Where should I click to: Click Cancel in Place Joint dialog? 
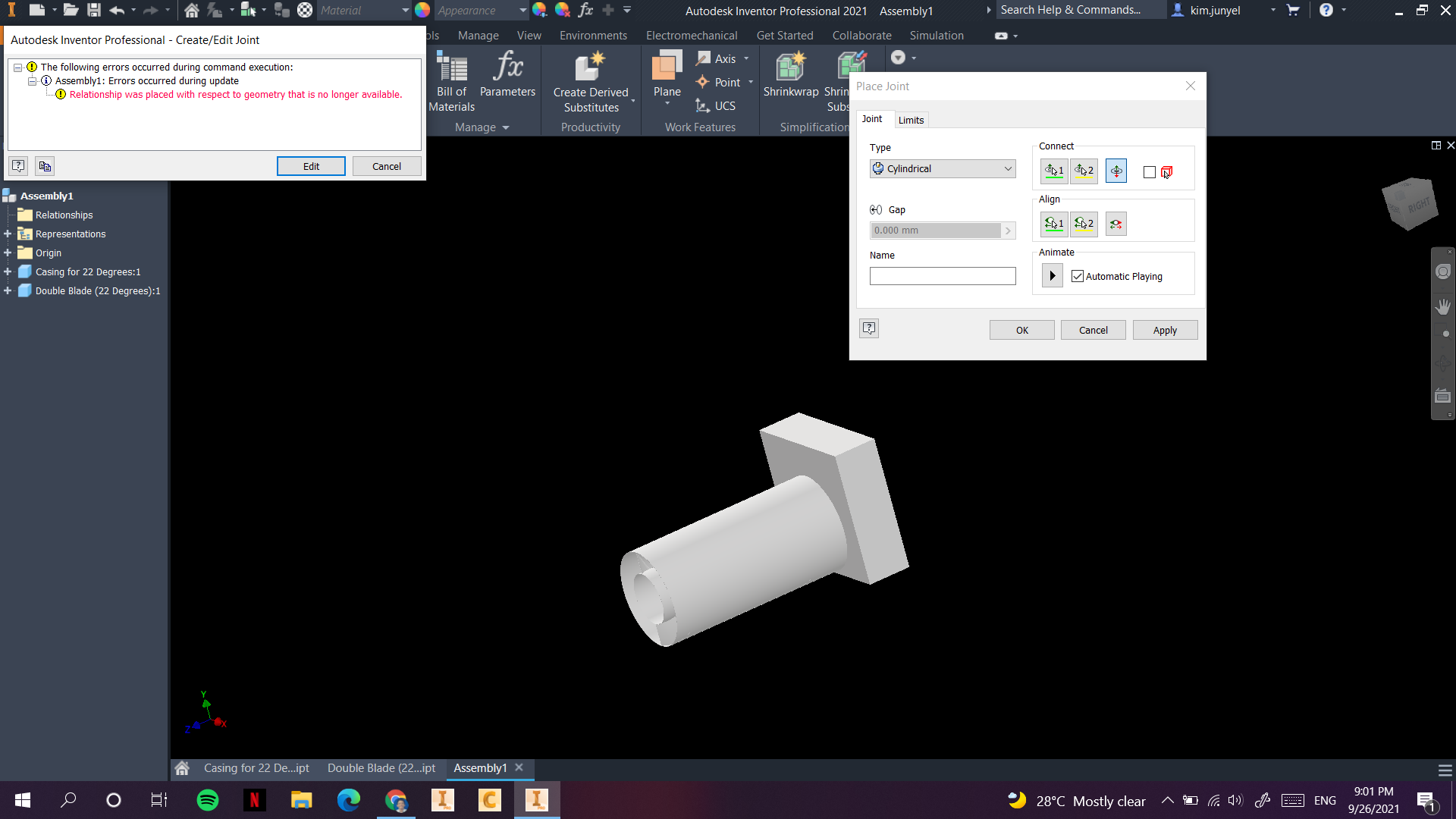[x=1093, y=330]
